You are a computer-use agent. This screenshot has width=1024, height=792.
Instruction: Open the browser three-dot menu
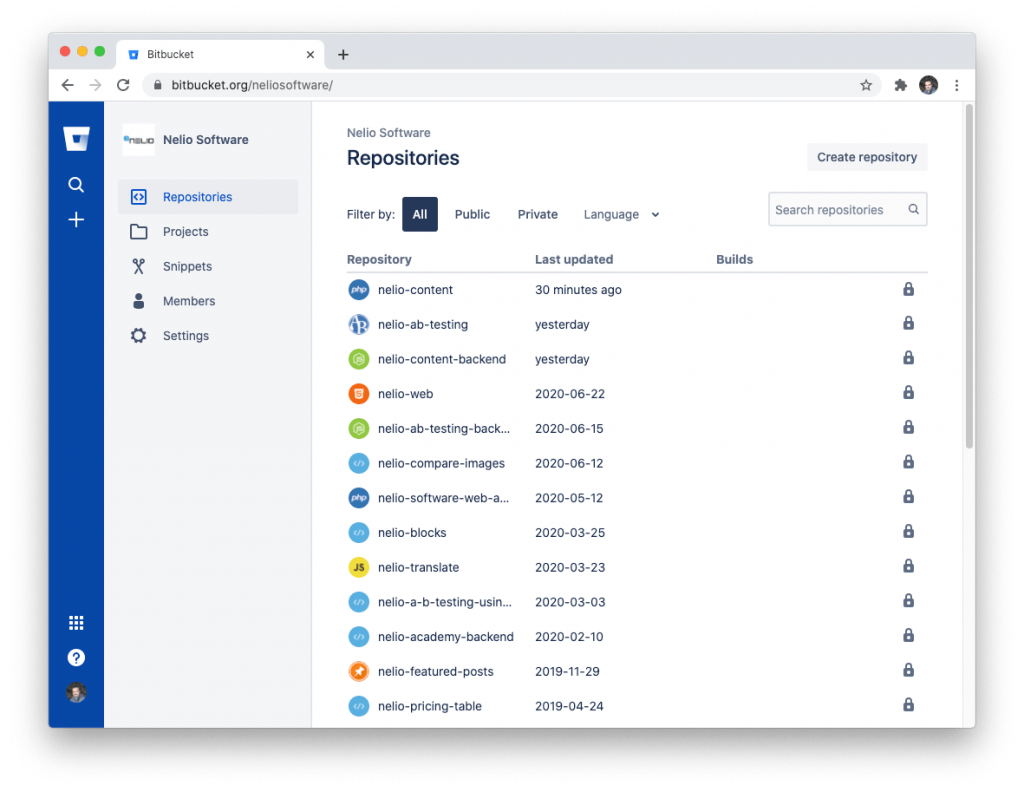957,85
